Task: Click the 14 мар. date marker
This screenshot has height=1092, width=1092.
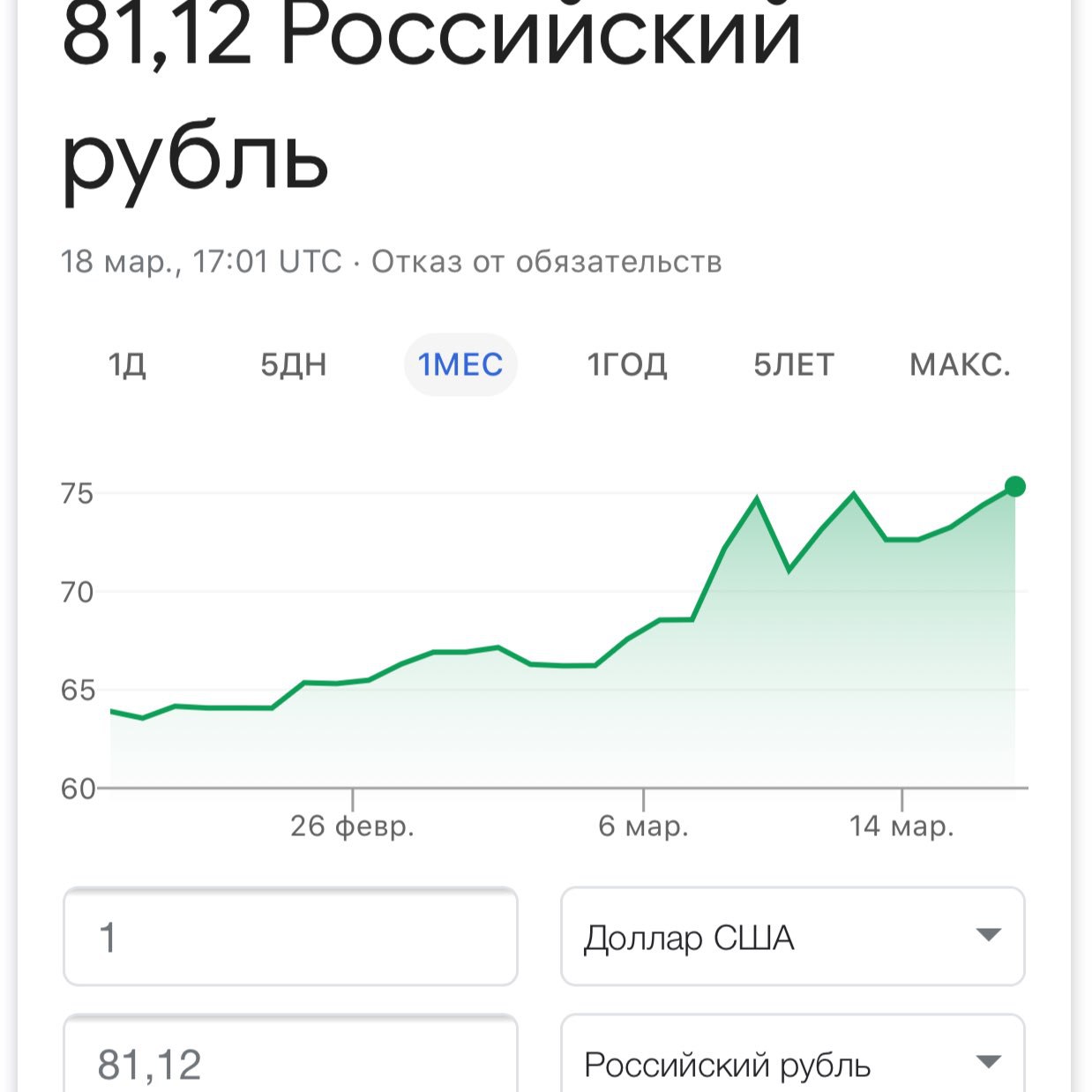Action: [x=901, y=826]
